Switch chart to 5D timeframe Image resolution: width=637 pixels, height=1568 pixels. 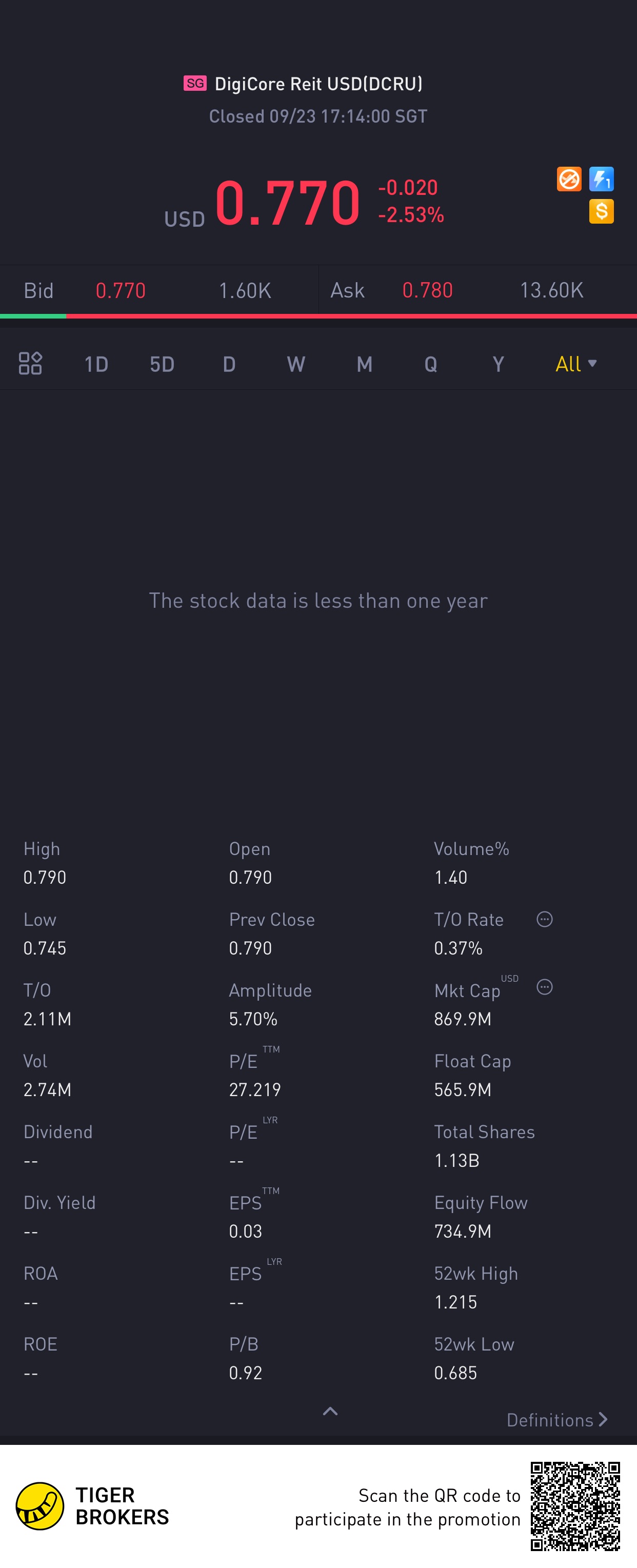(x=162, y=364)
